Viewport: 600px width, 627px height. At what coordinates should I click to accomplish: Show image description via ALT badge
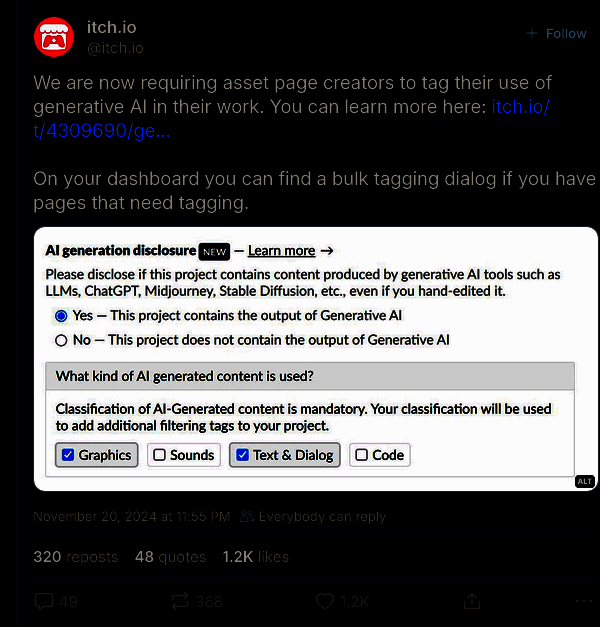[585, 481]
